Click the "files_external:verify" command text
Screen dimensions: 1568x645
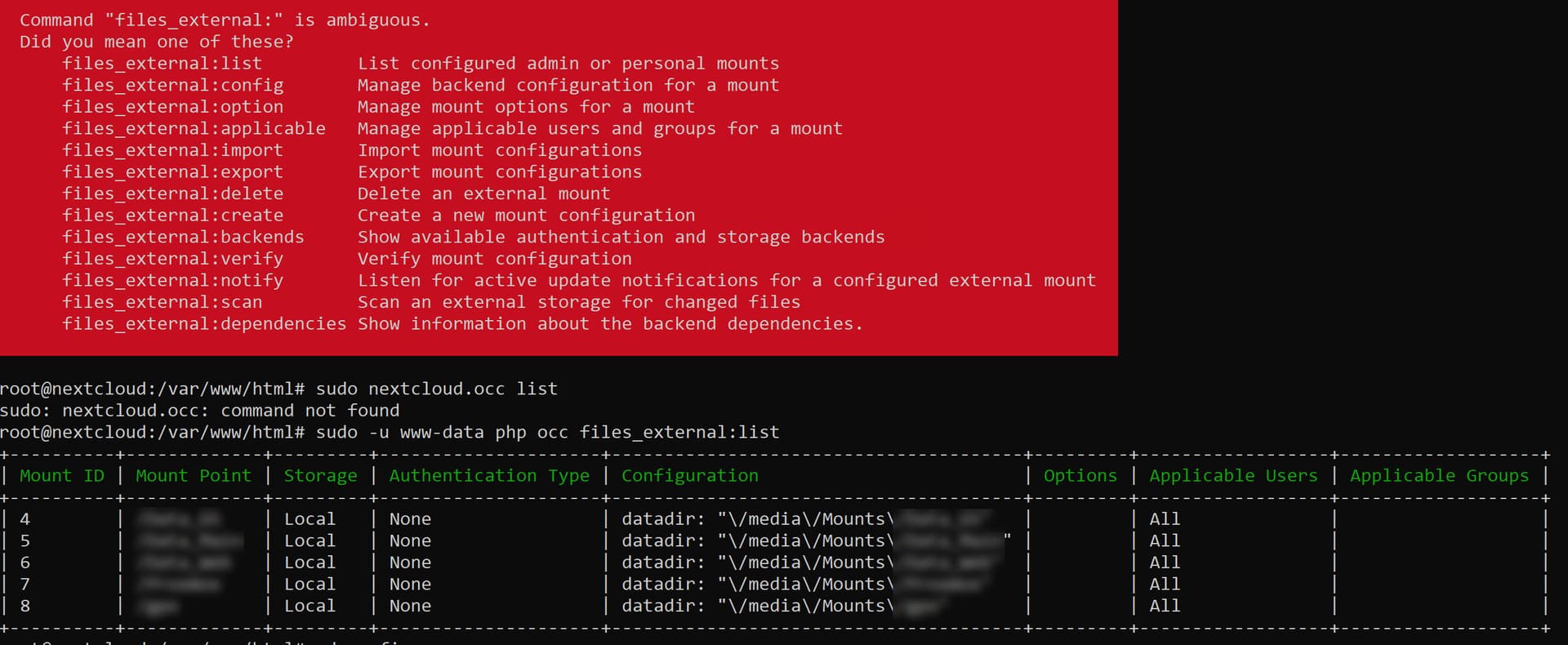(x=173, y=259)
